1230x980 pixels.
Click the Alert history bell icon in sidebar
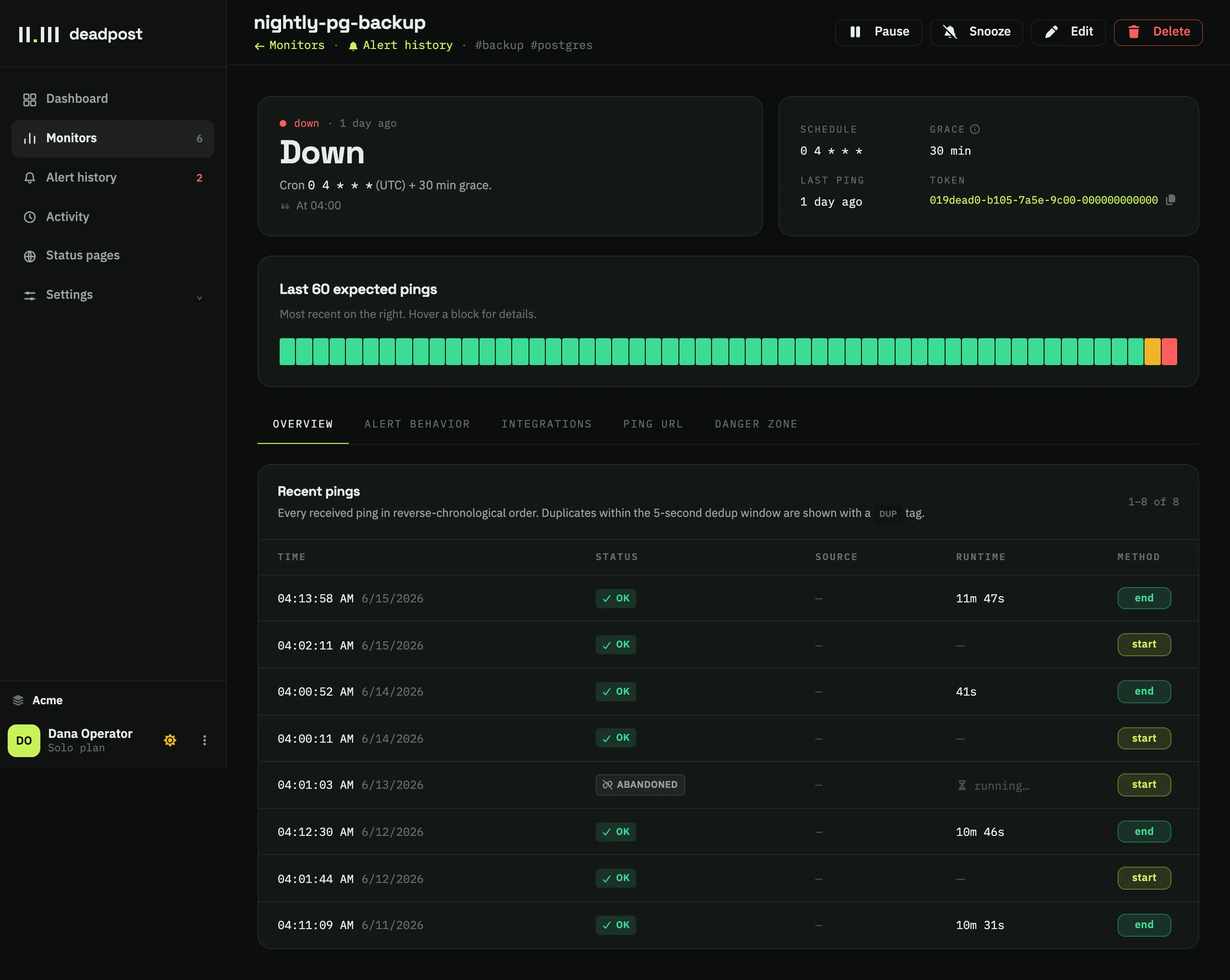(30, 178)
